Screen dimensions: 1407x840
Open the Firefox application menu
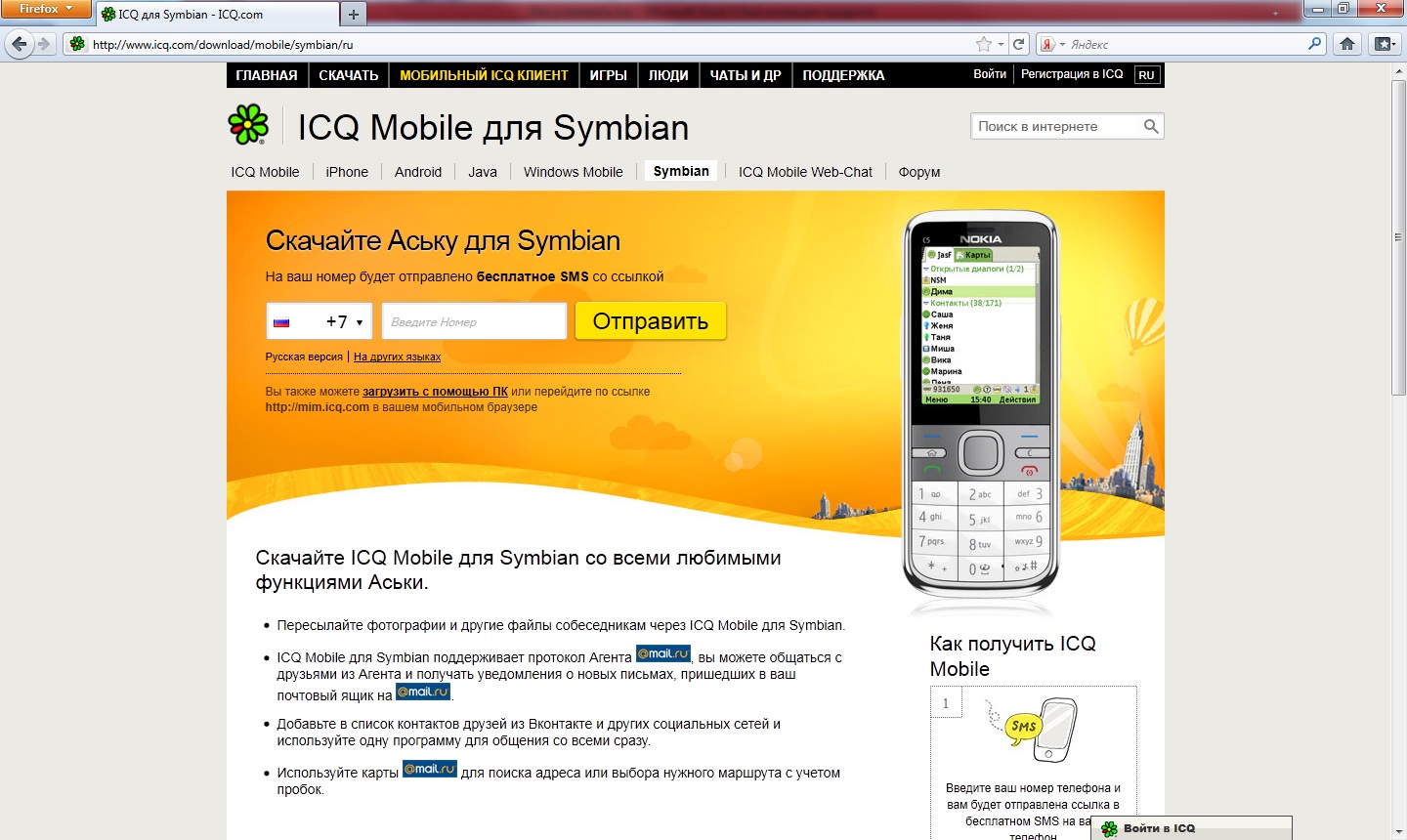click(x=46, y=9)
